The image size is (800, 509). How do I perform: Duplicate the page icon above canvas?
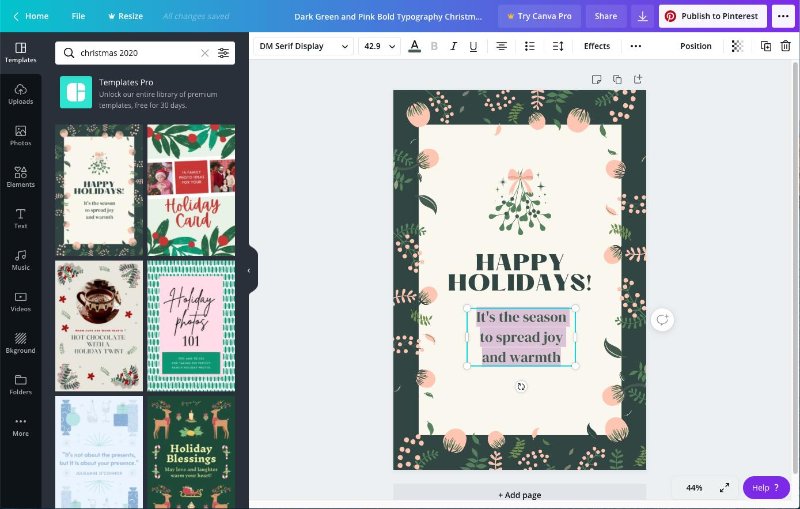coord(617,79)
